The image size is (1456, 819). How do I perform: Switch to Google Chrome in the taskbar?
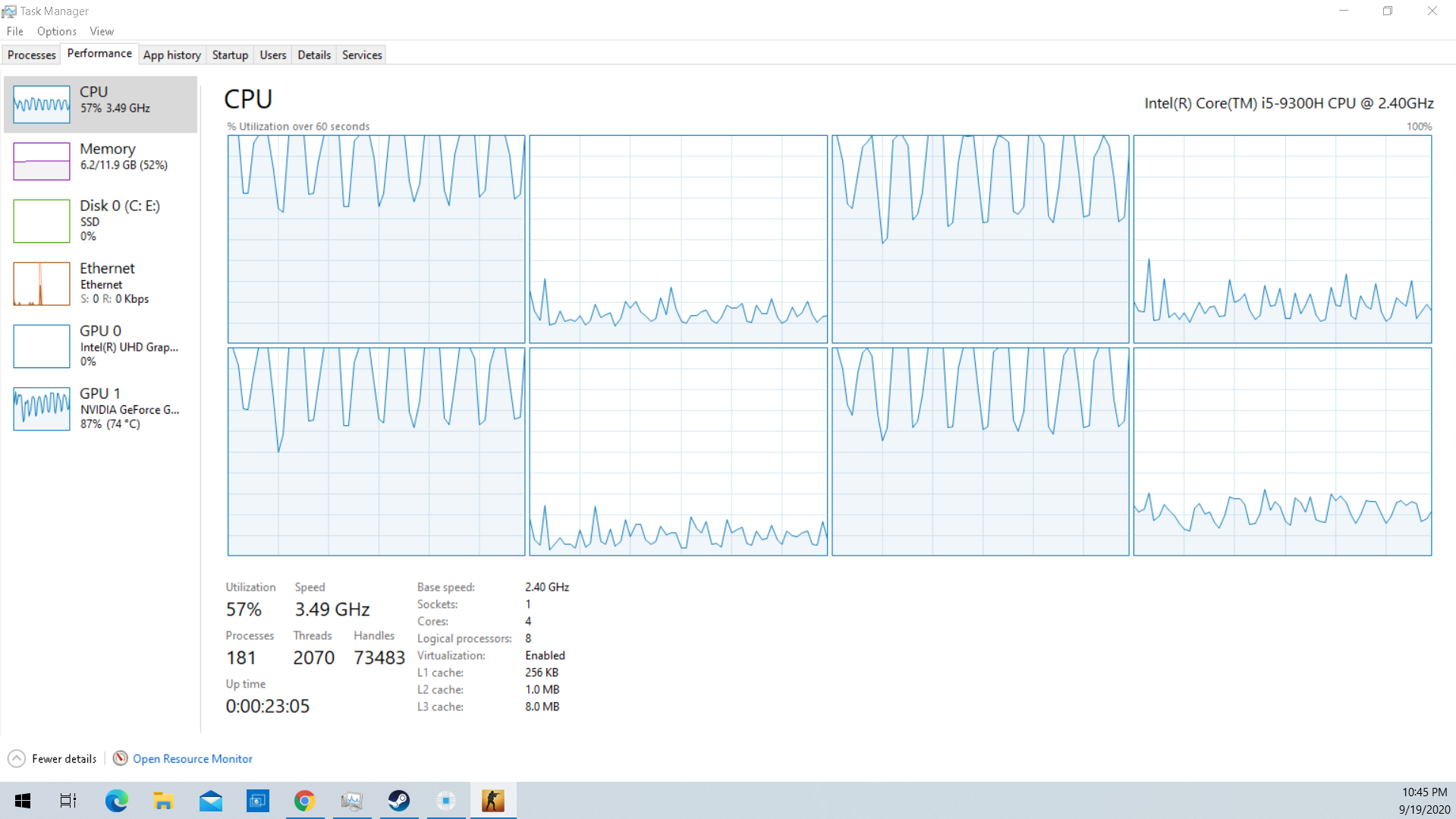point(305,801)
